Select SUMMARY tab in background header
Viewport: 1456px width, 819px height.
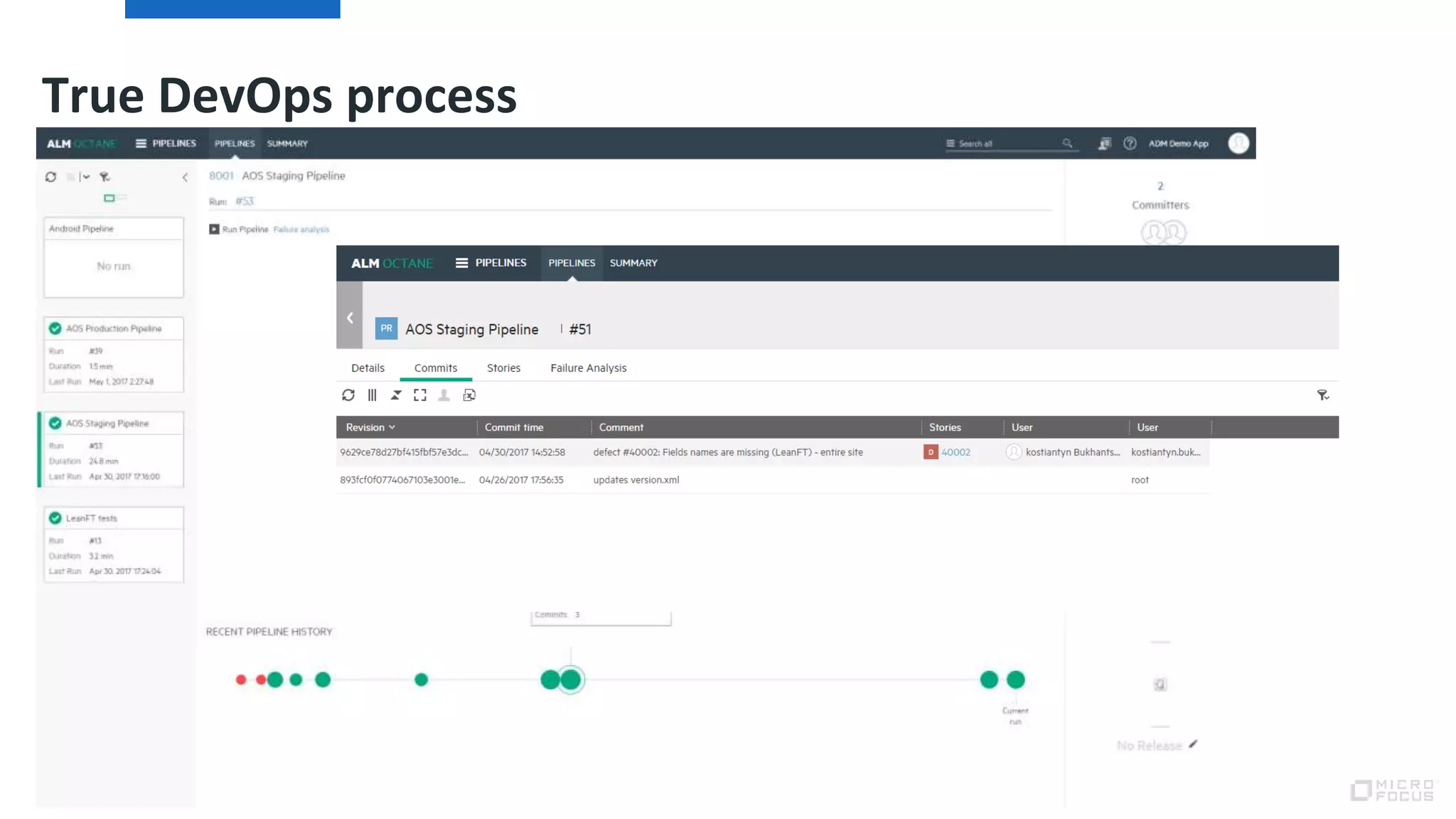[x=287, y=144]
